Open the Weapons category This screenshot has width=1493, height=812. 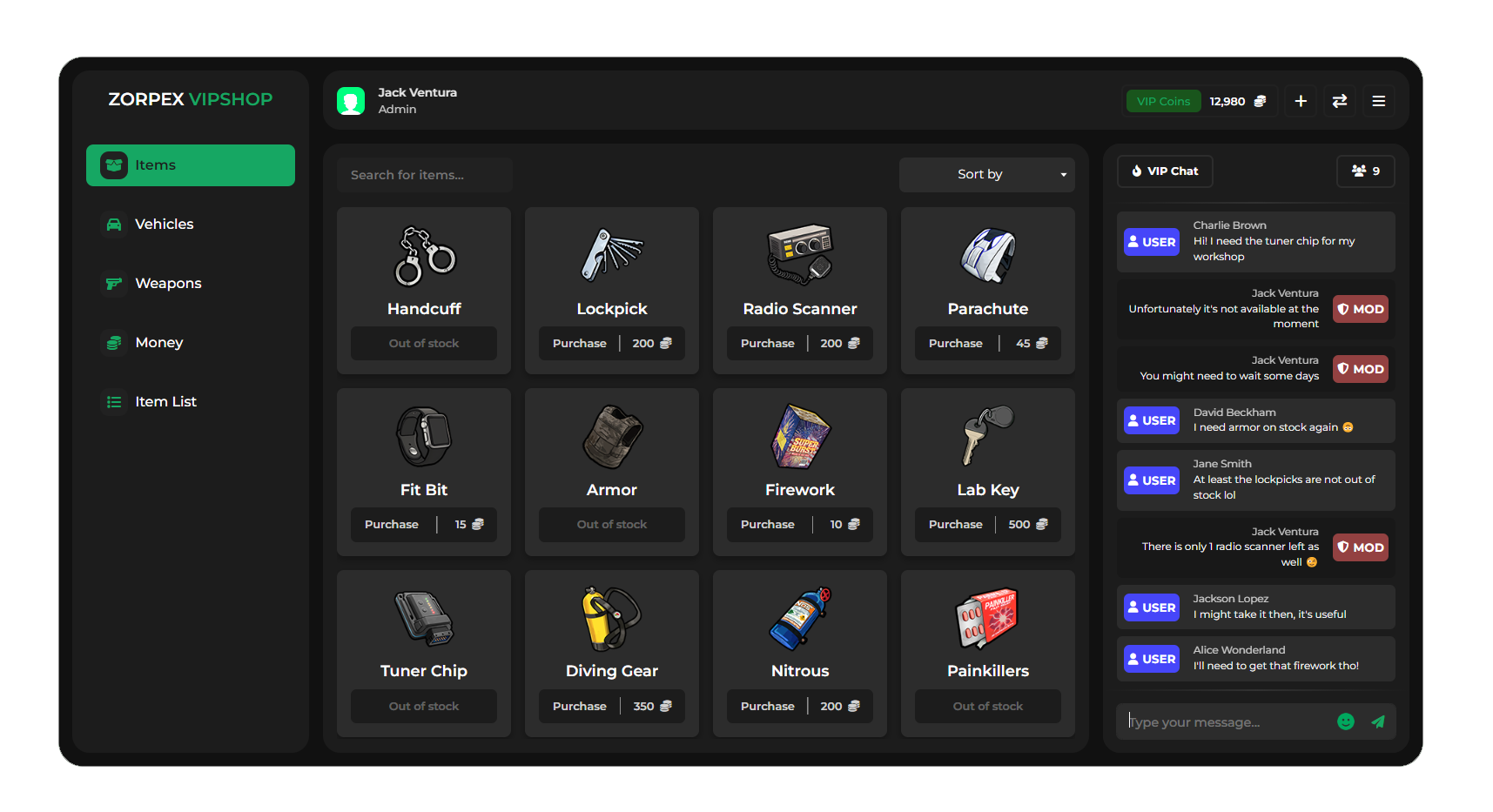pos(191,284)
